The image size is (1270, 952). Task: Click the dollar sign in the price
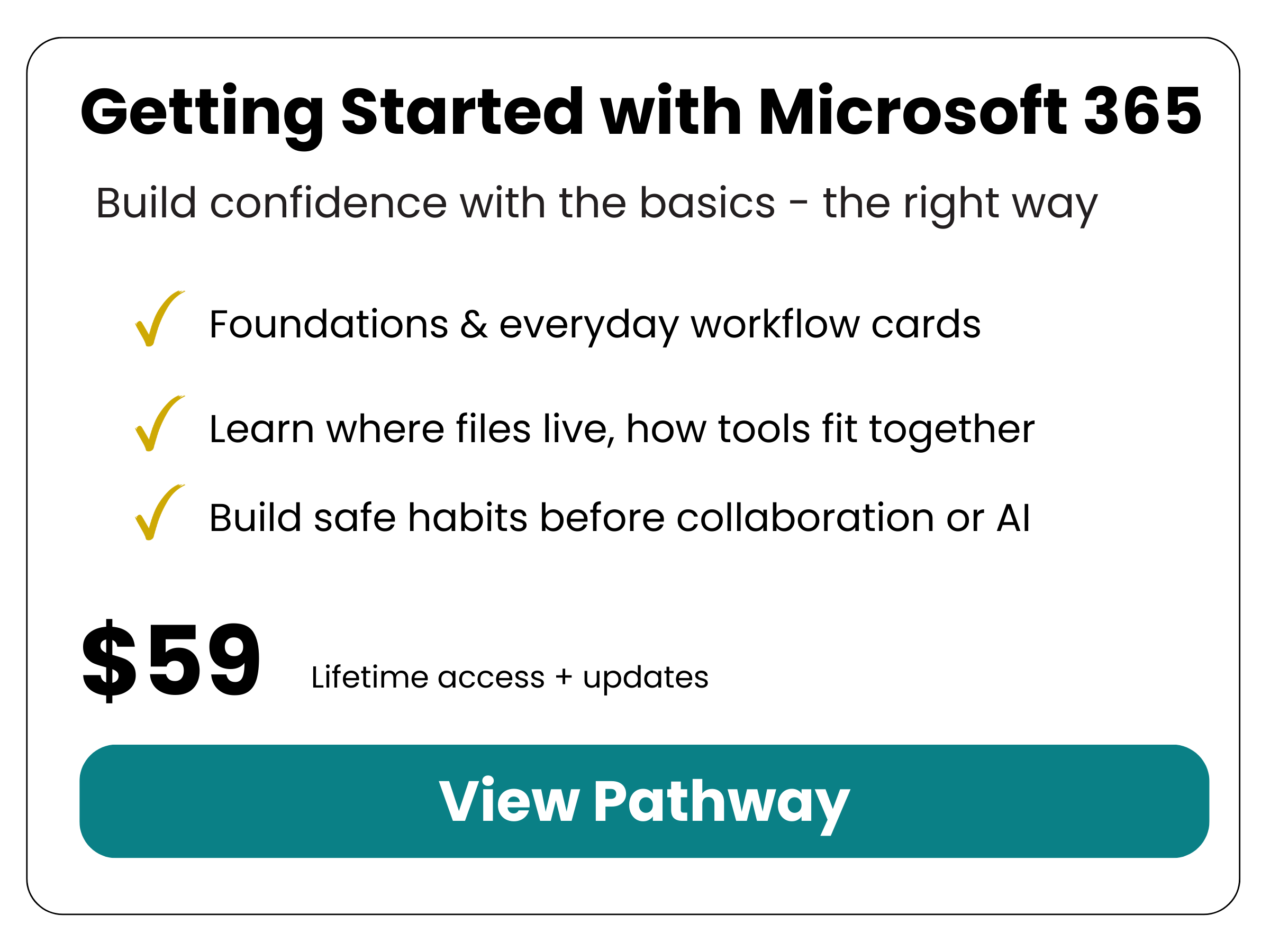[109, 661]
